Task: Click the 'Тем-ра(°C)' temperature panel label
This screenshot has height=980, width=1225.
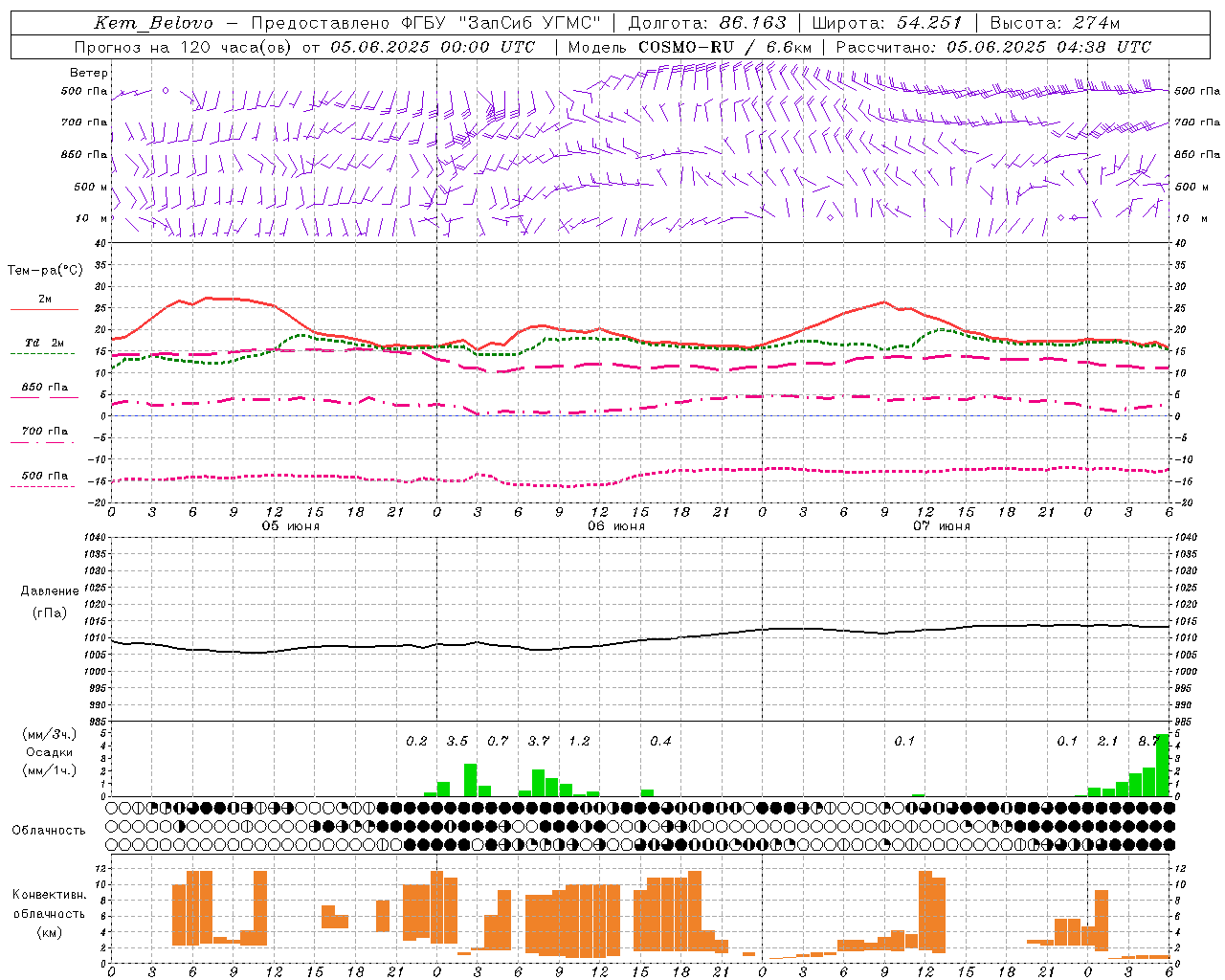Action: 45,271
